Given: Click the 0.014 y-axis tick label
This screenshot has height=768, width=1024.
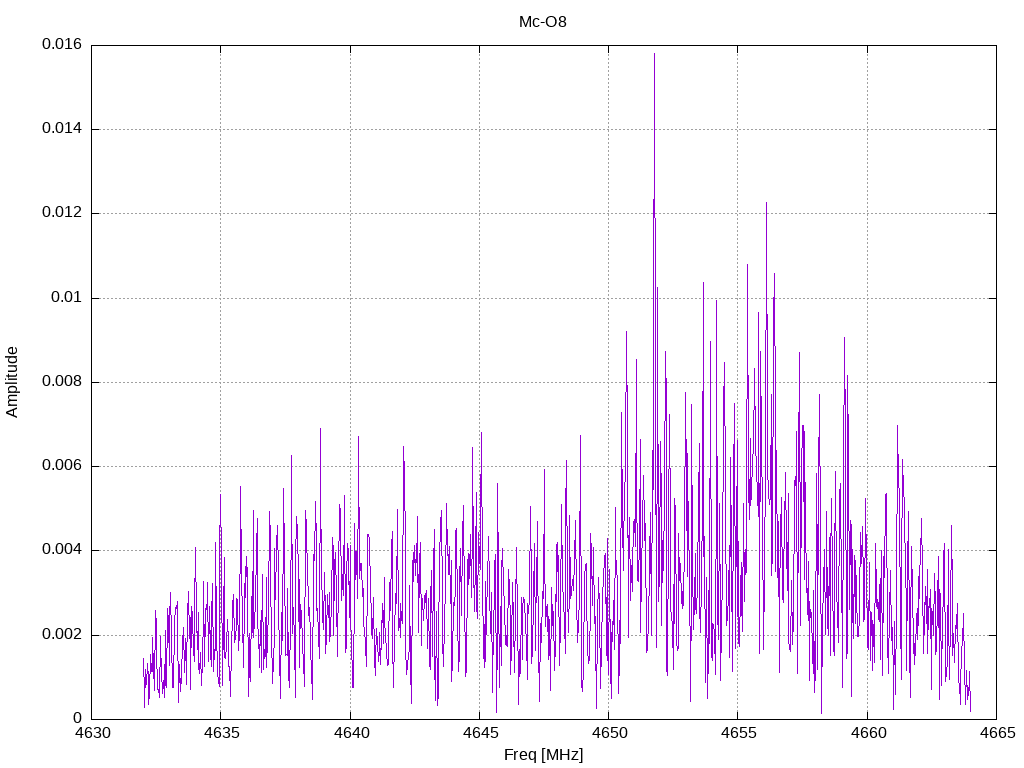Looking at the screenshot, I should pyautogui.click(x=61, y=129).
